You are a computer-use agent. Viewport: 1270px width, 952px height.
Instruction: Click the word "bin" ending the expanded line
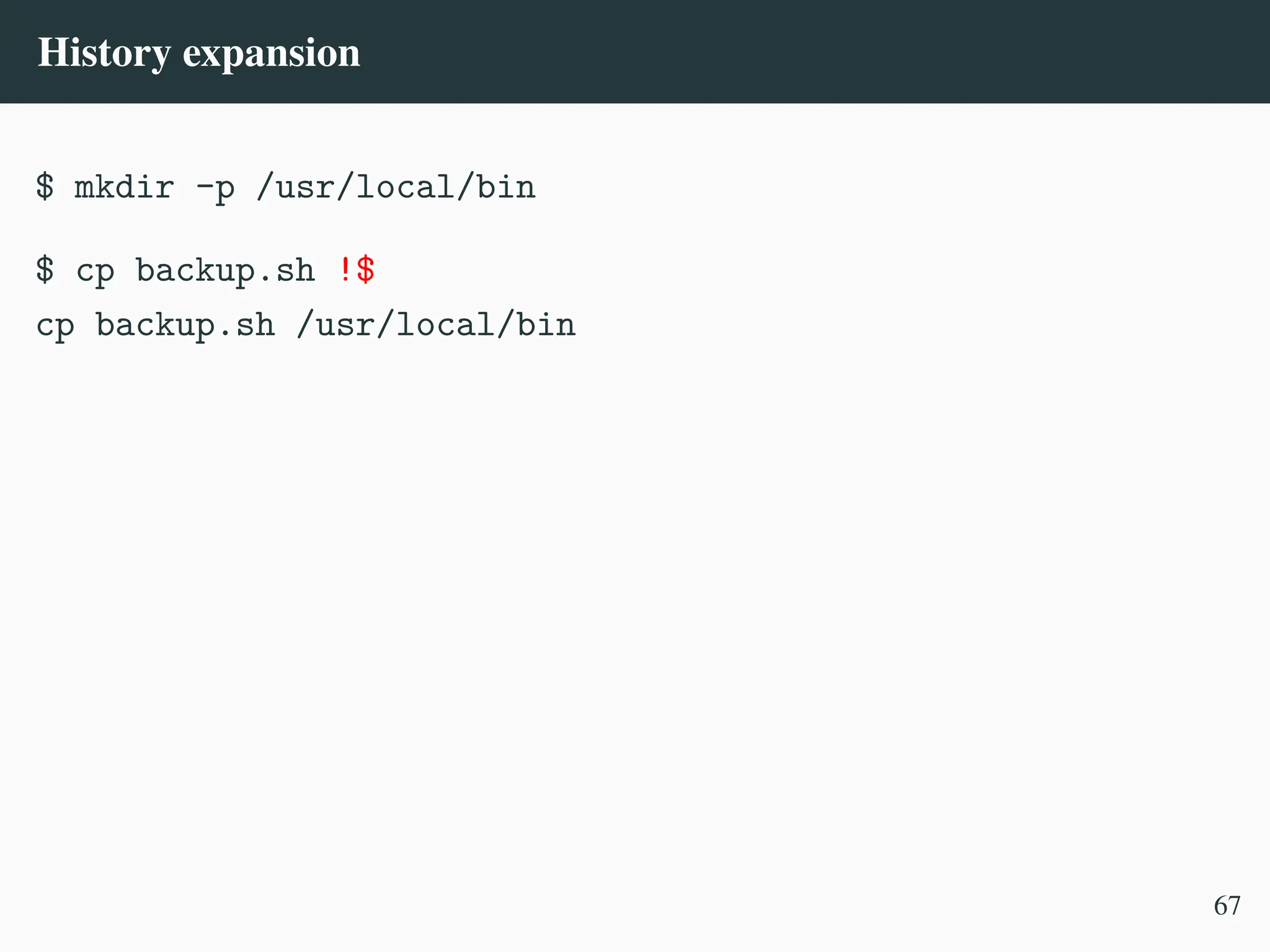[546, 325]
